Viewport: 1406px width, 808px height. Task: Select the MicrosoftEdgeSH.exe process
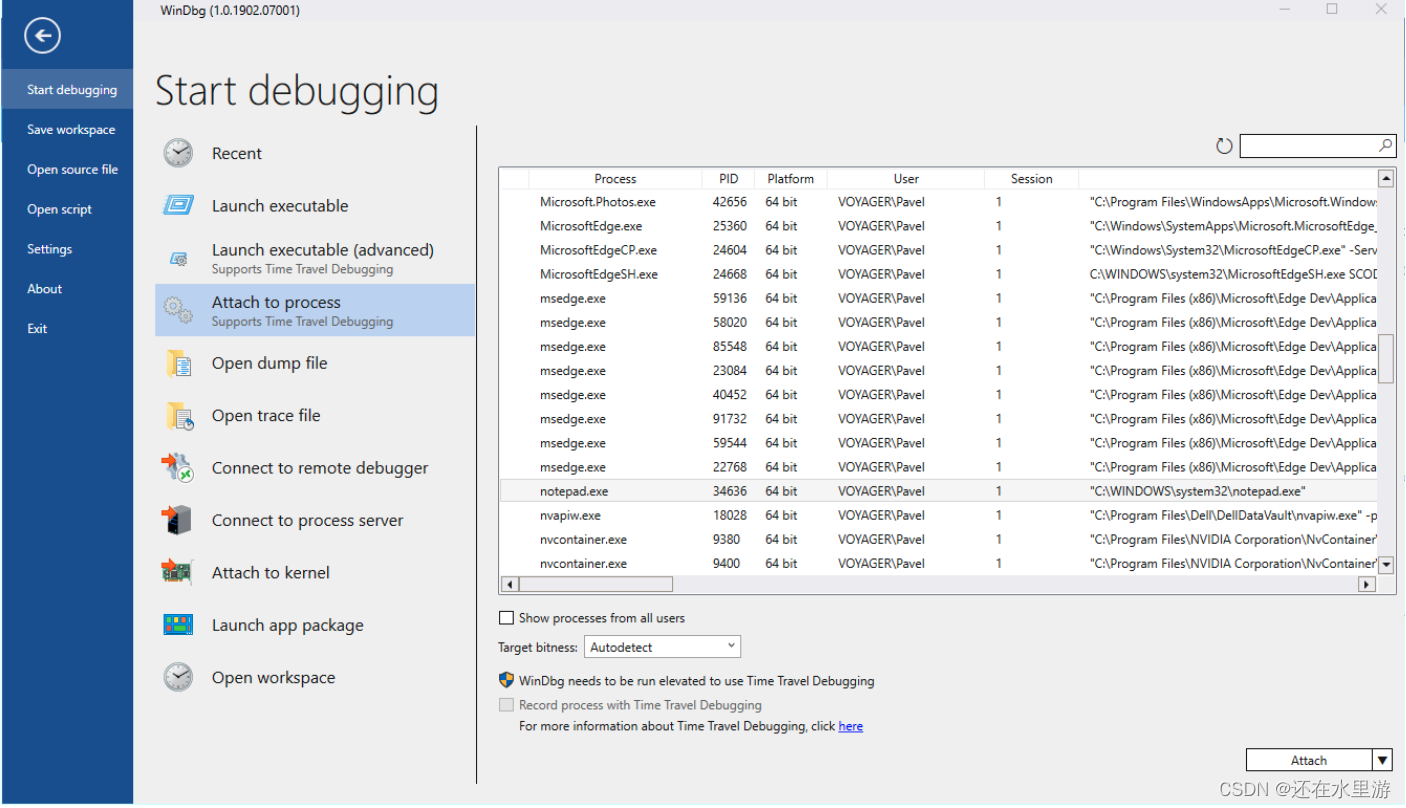coord(938,274)
